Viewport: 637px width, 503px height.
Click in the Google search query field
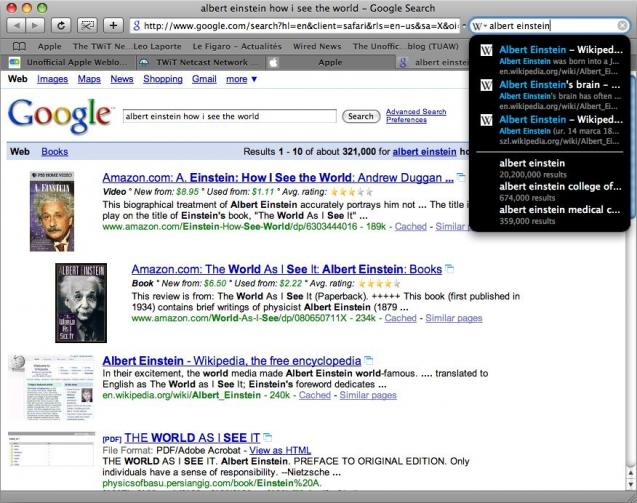[230, 116]
